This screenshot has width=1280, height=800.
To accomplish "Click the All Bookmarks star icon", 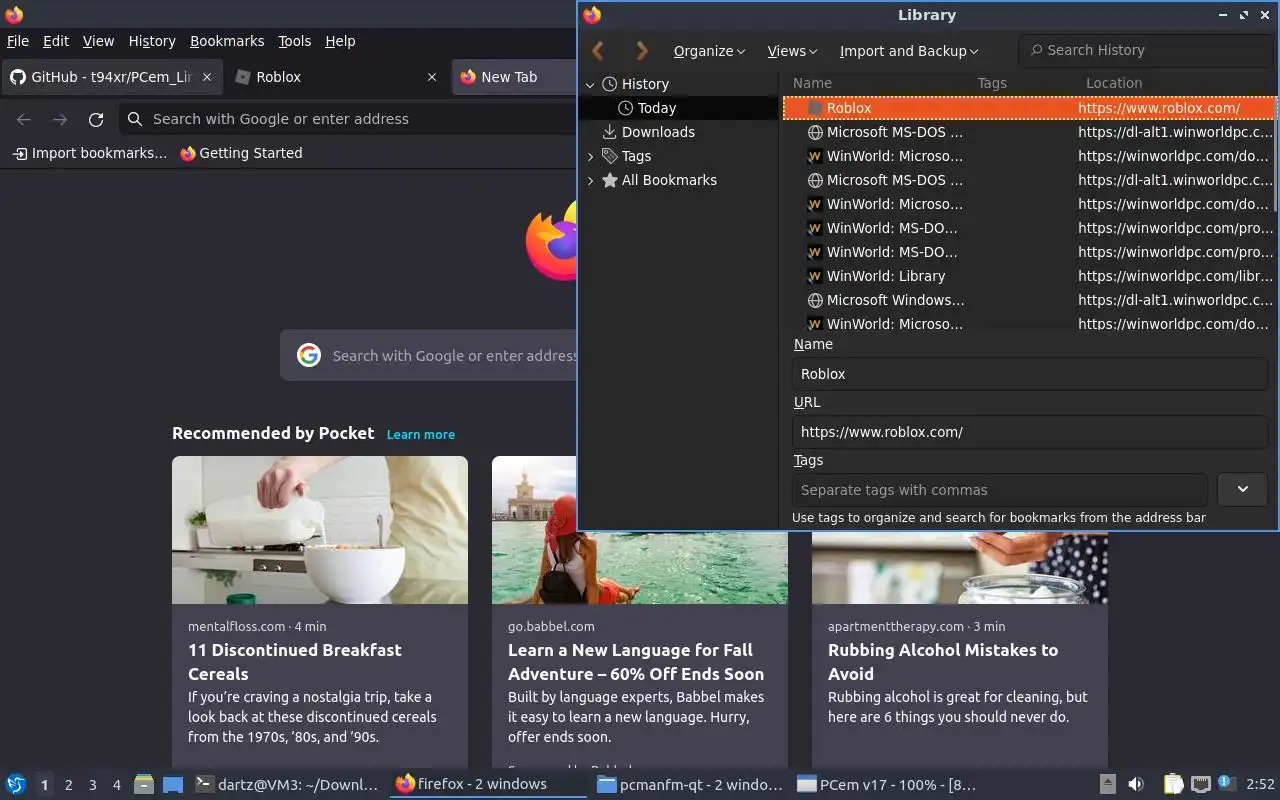I will click(x=610, y=180).
